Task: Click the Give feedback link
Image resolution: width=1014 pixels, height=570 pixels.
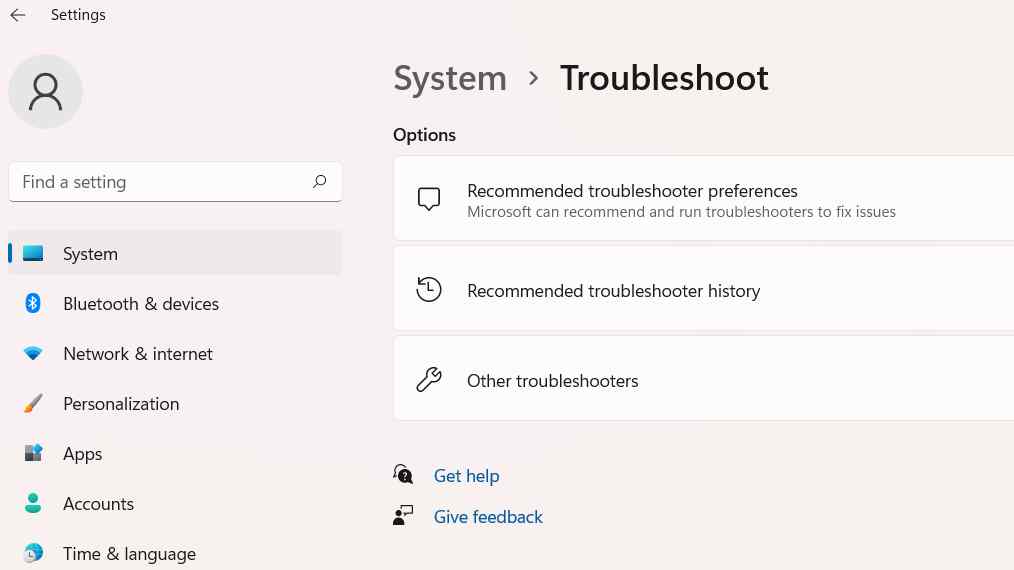Action: 488,516
